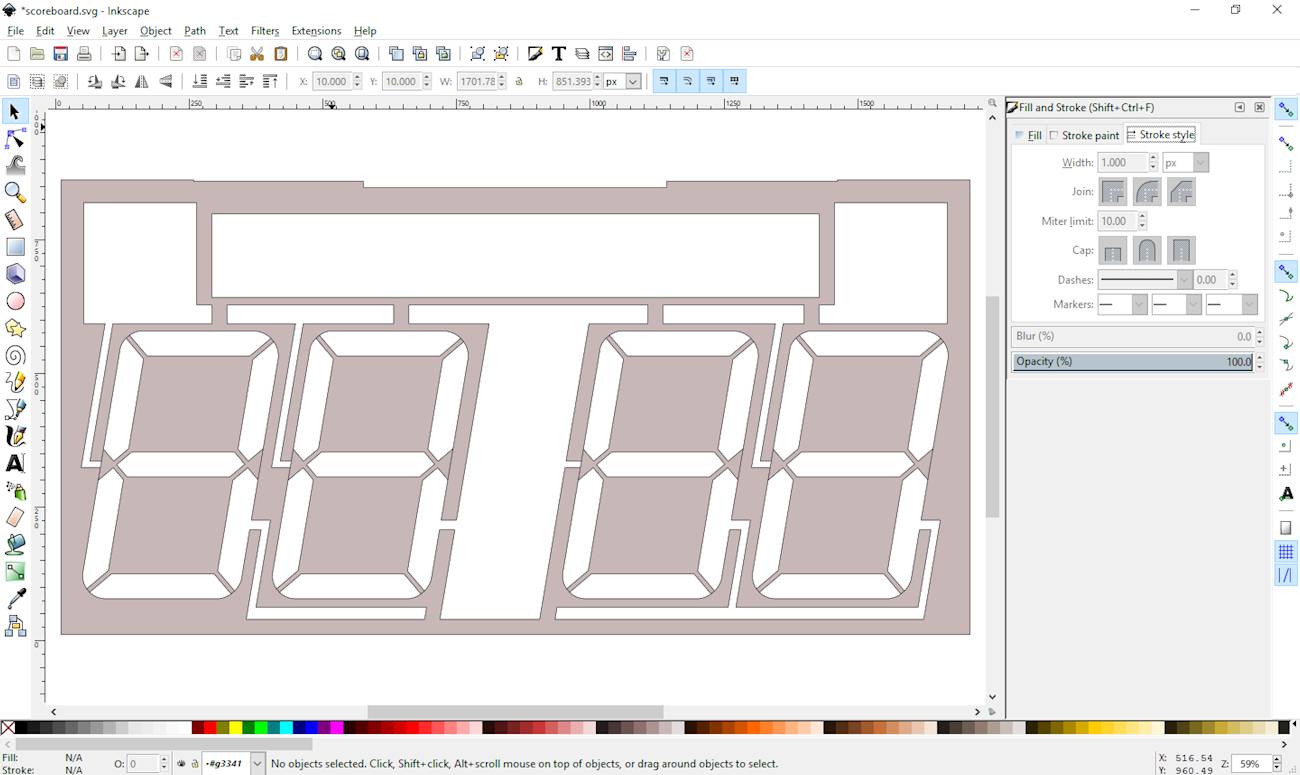The height and width of the screenshot is (775, 1300).
Task: Select the Butt cap button
Action: 1113,250
